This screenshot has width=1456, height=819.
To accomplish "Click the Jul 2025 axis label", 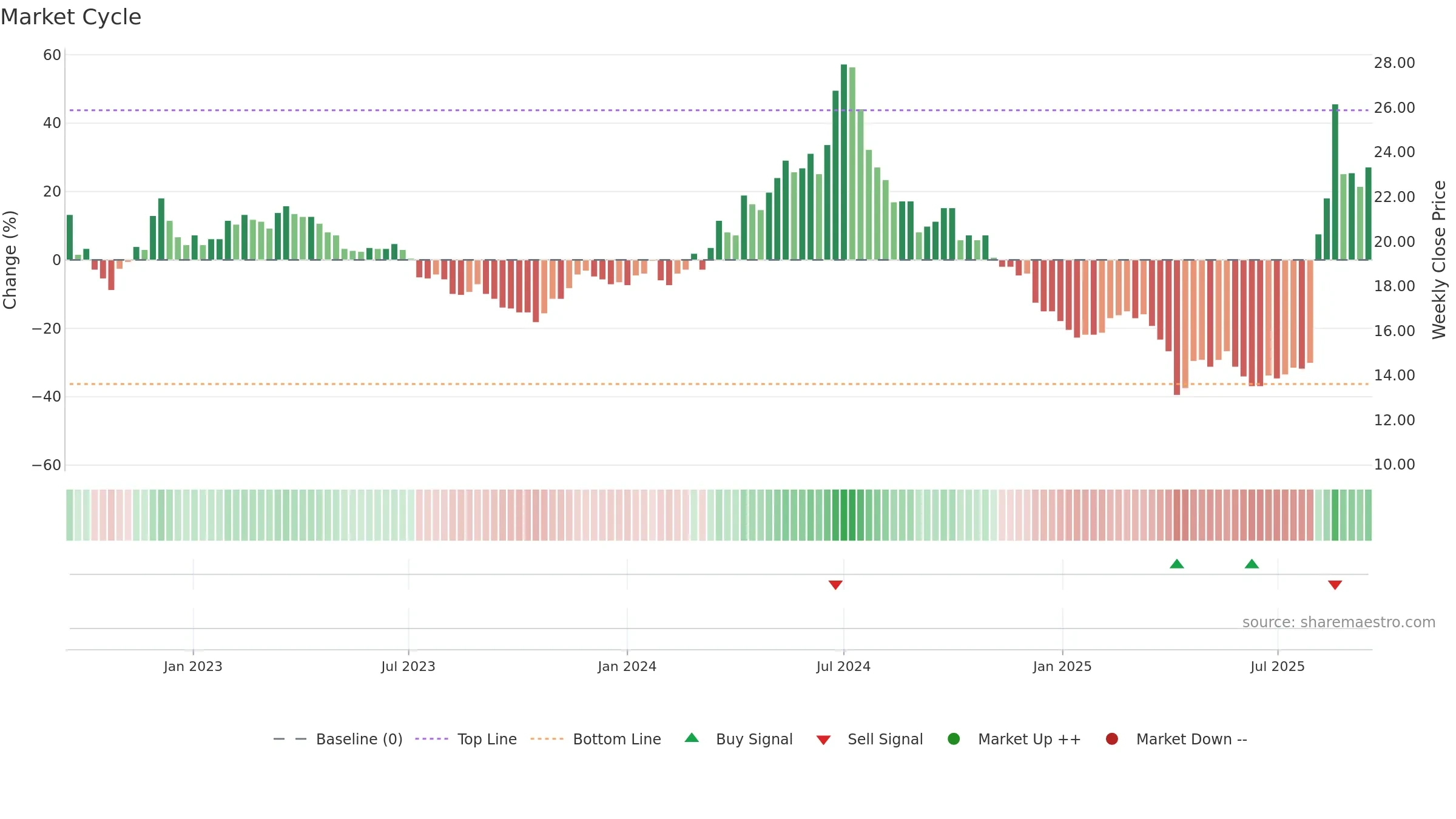I will point(1278,666).
